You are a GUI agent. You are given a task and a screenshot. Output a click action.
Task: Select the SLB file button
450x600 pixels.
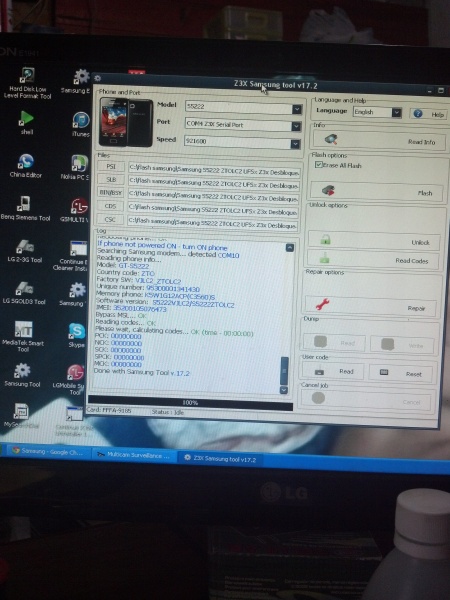(110, 179)
